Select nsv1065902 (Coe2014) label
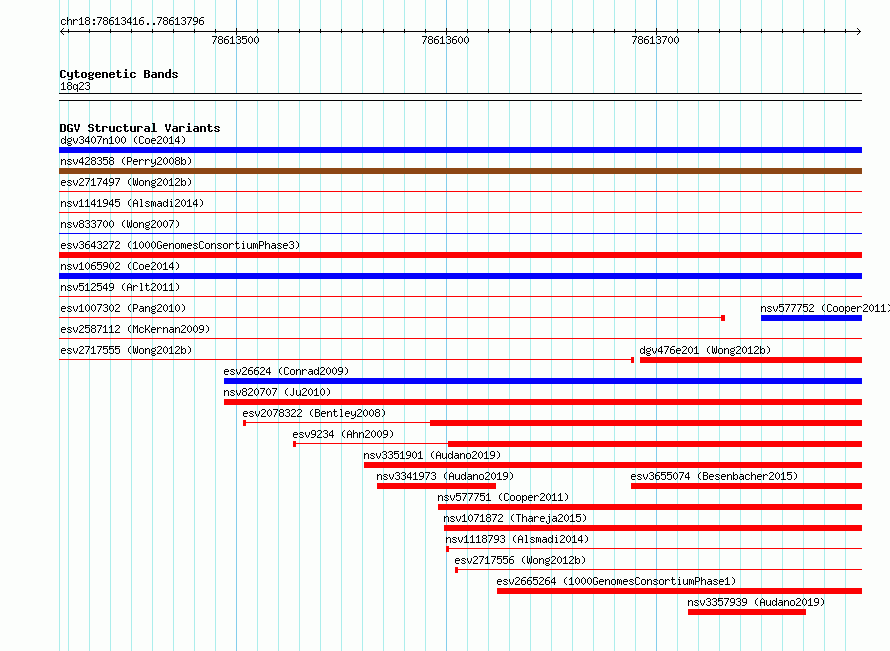The height and width of the screenshot is (651, 890). point(120,266)
